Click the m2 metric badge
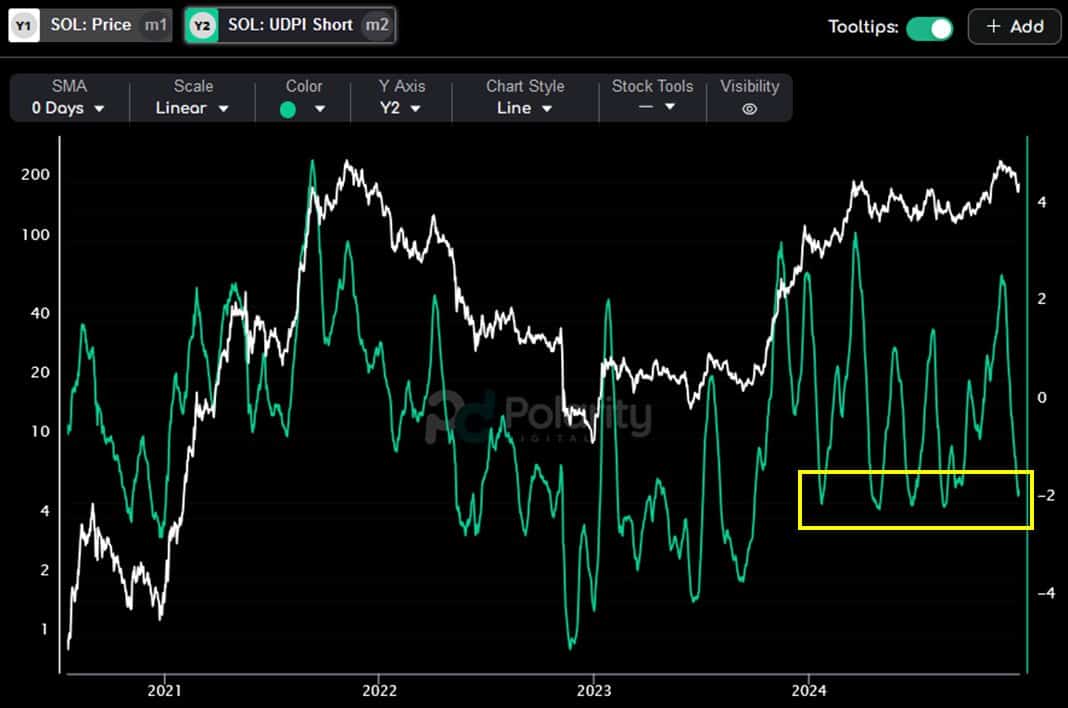This screenshot has width=1068, height=708. tap(377, 25)
